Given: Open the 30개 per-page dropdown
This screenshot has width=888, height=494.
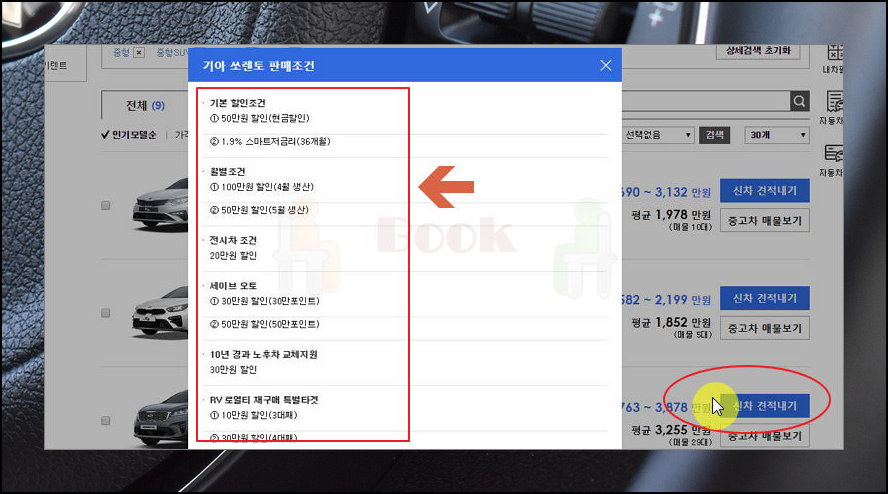Looking at the screenshot, I should click(x=776, y=135).
